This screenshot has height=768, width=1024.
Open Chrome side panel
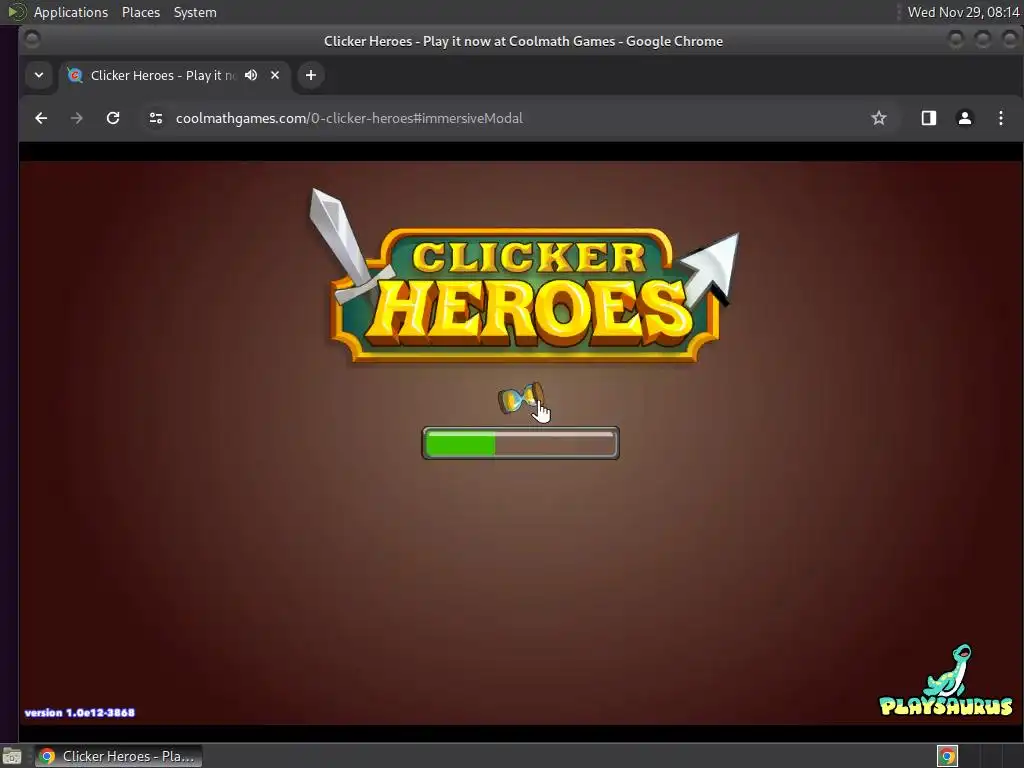click(929, 118)
